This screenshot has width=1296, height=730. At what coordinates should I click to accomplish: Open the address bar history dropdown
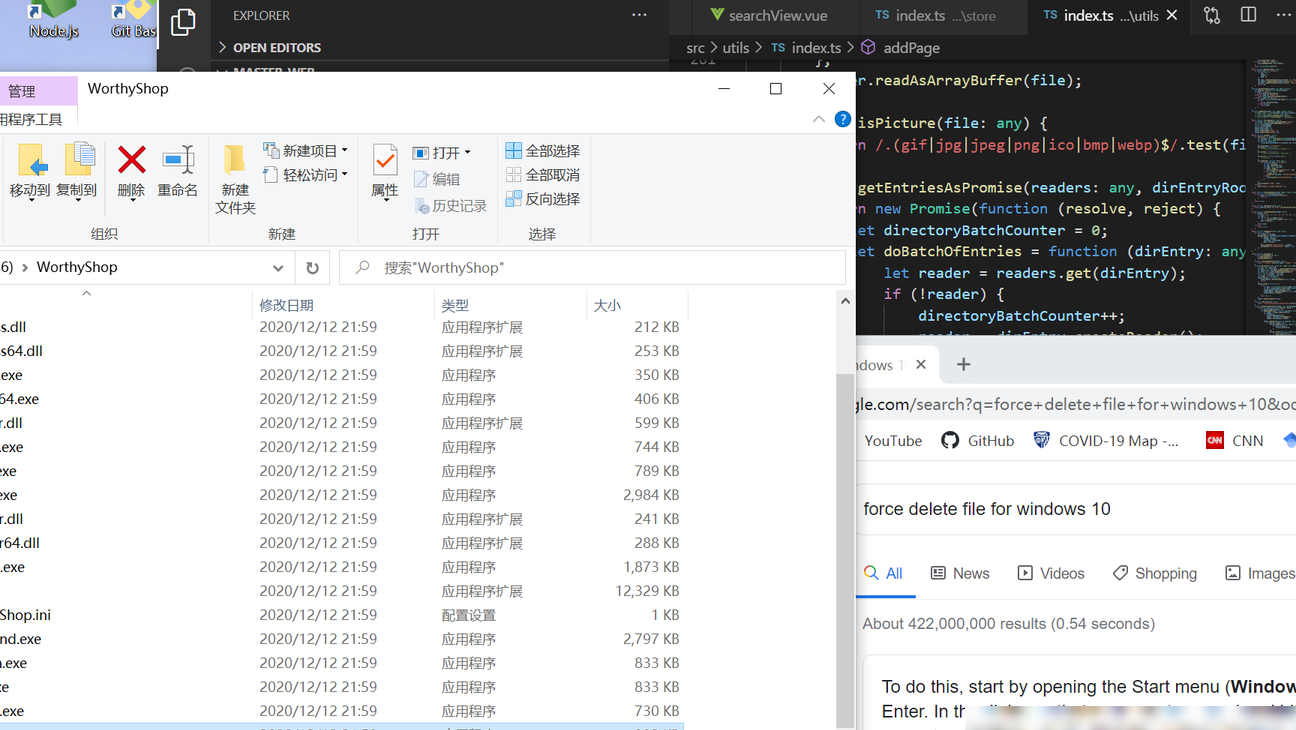click(x=277, y=268)
